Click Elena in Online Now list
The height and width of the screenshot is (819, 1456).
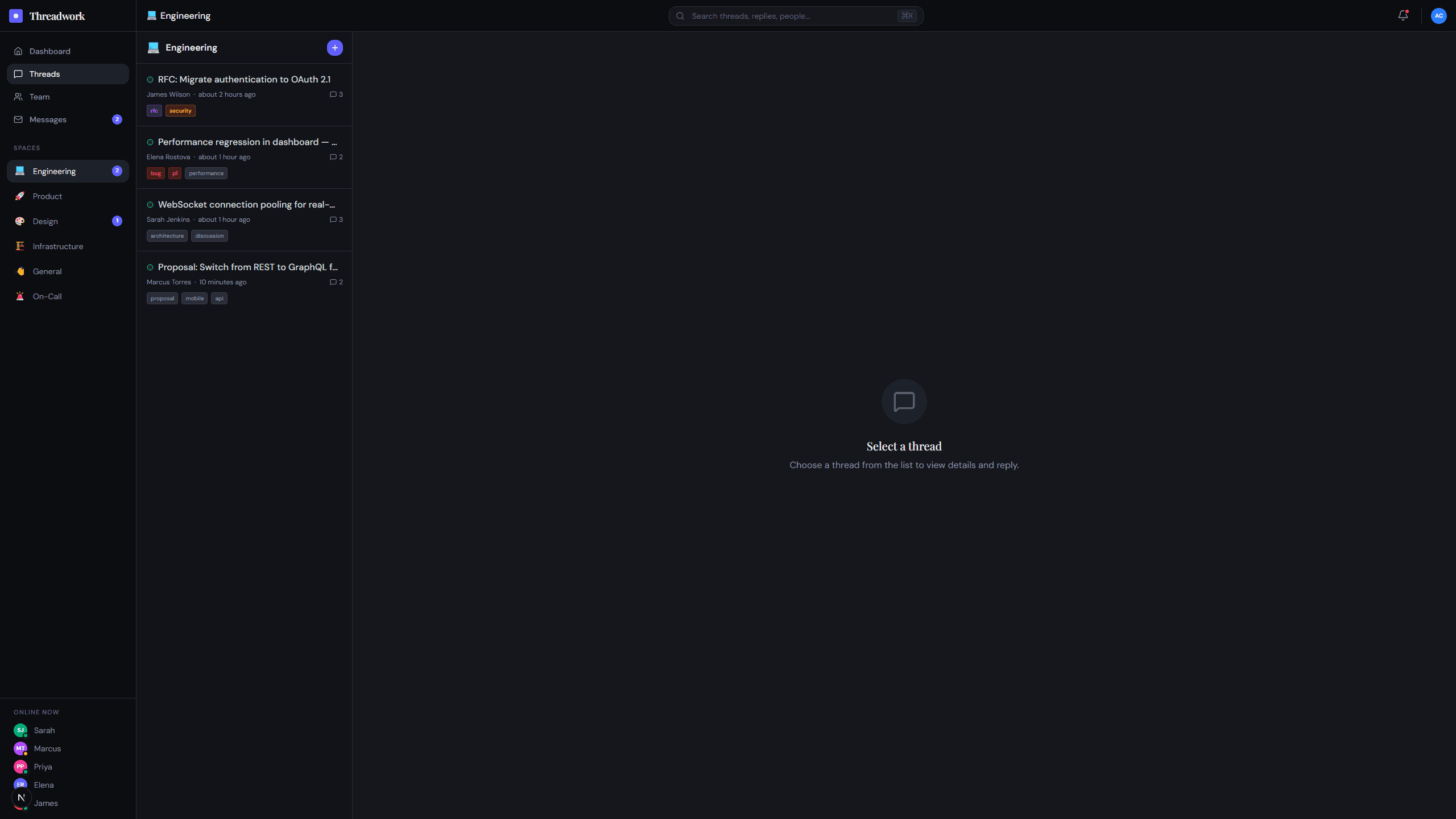(x=44, y=785)
